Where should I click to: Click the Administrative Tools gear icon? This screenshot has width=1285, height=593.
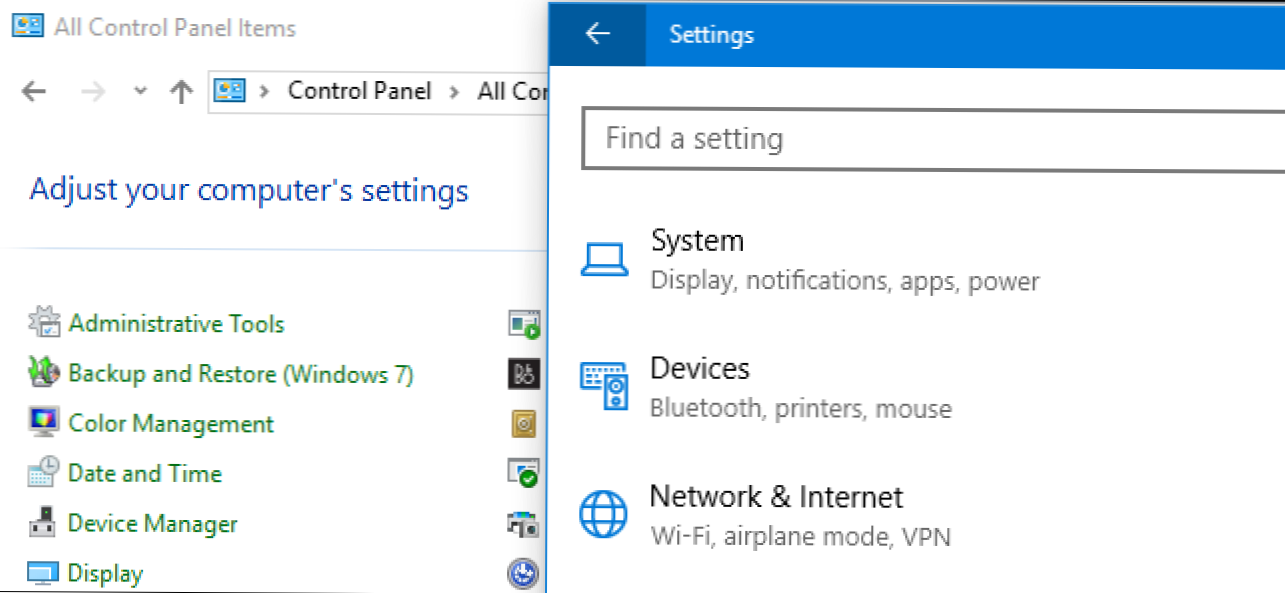(x=44, y=323)
